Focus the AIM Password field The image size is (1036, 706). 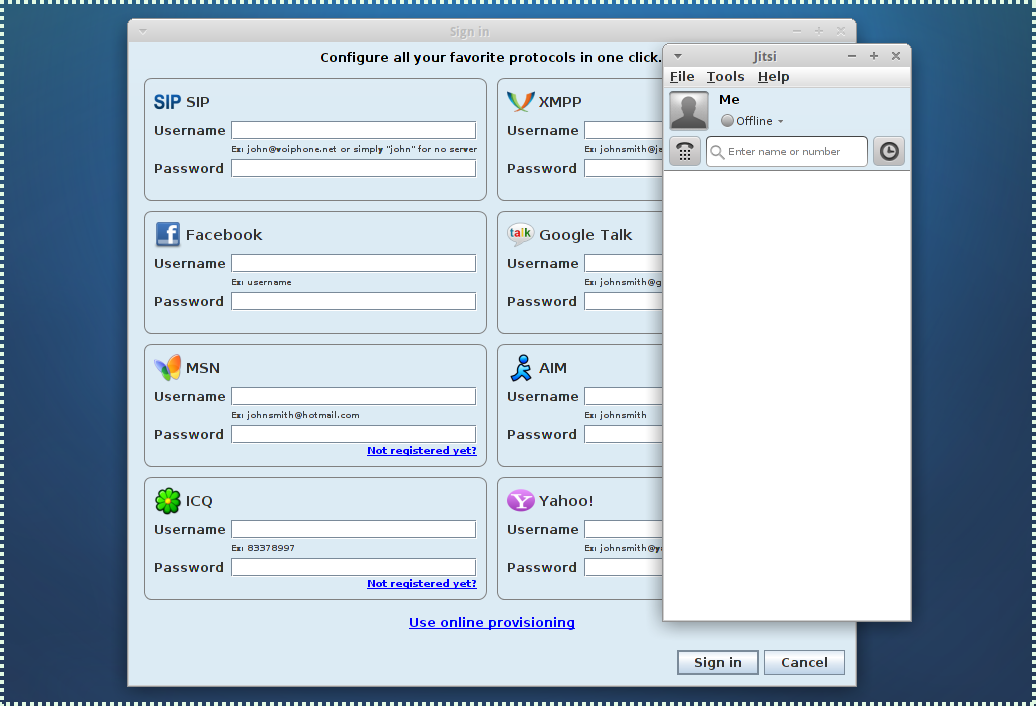tap(623, 434)
